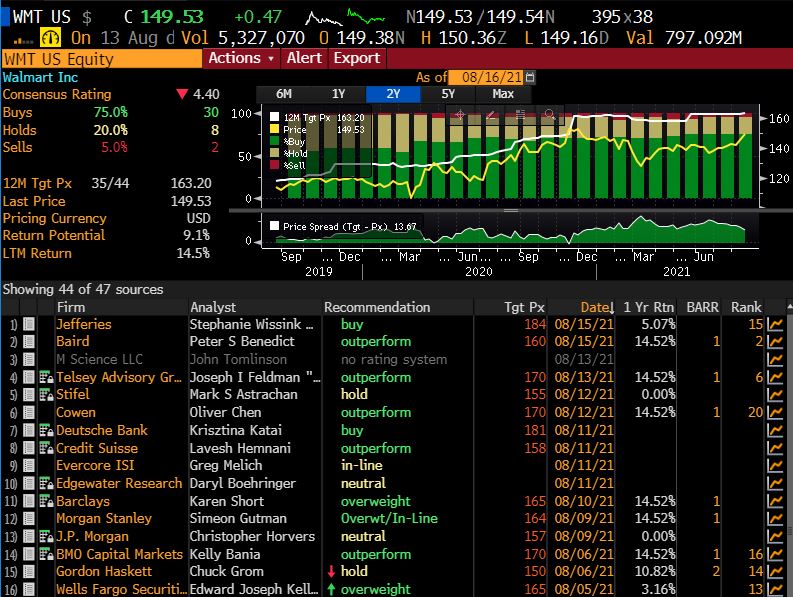Activate the magnifier zoom tool on the chart

pos(550,115)
